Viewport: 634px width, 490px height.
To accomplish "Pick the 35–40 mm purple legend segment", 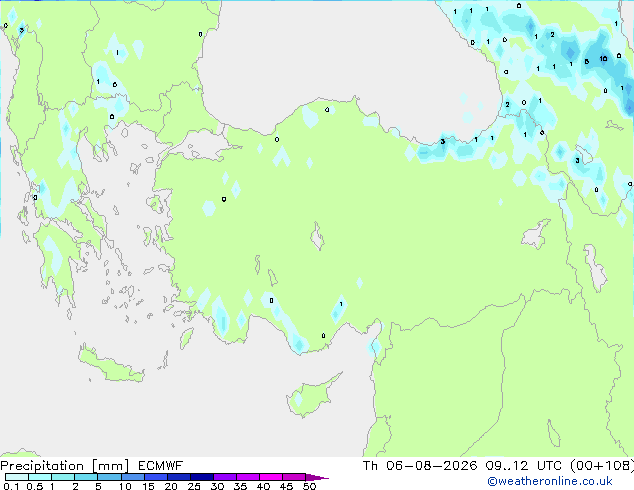I will tap(248, 477).
